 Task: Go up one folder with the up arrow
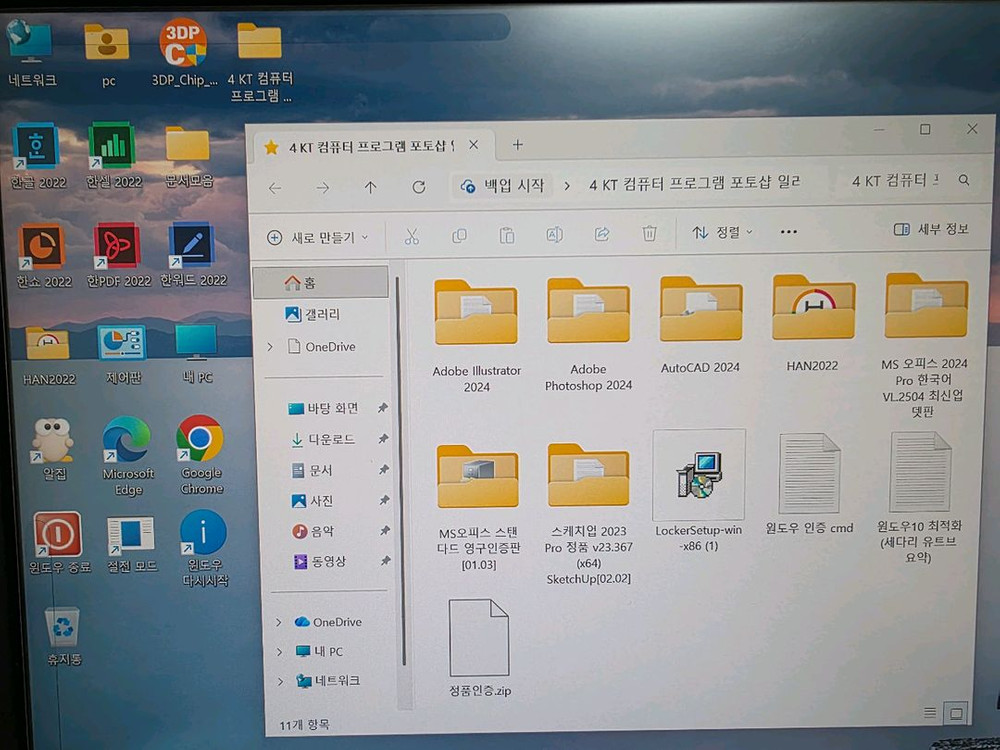(369, 186)
